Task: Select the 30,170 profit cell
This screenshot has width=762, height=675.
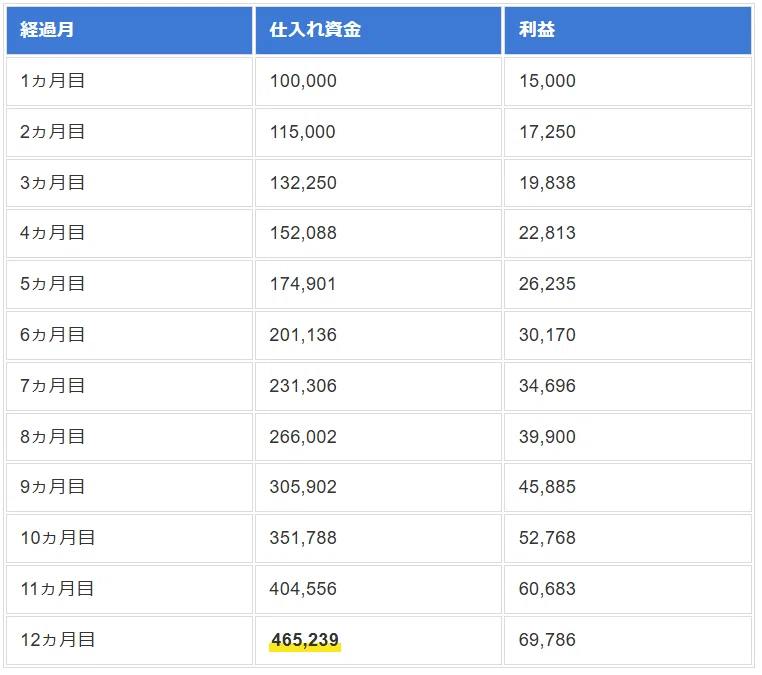Action: [x=628, y=335]
